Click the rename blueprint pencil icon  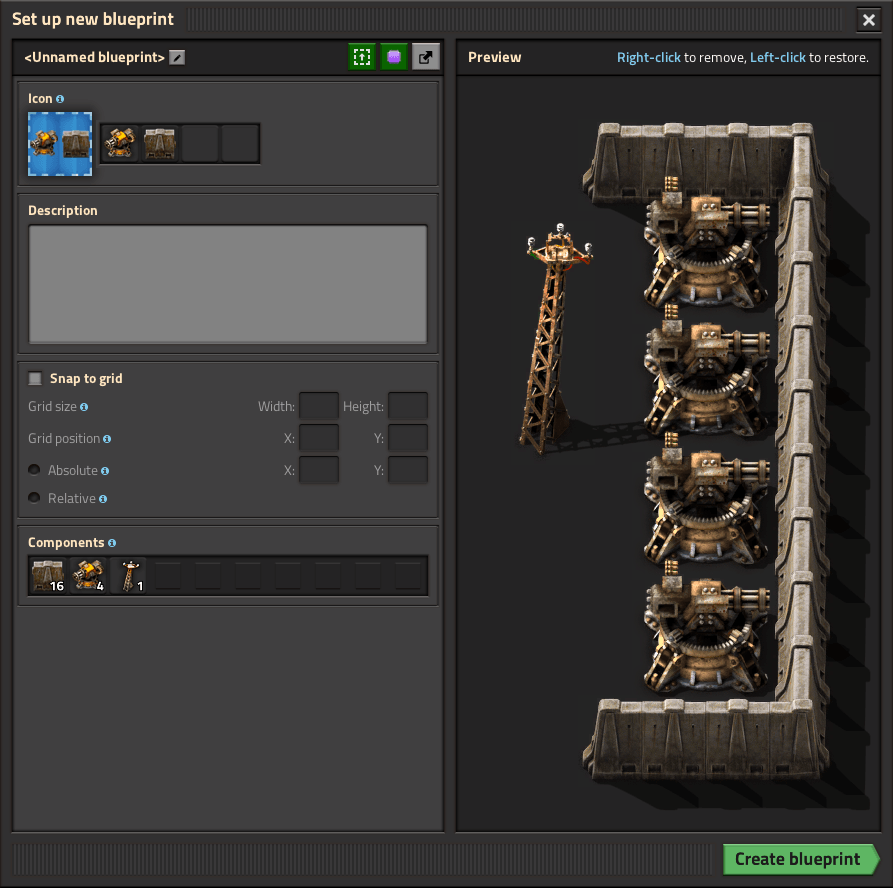177,57
